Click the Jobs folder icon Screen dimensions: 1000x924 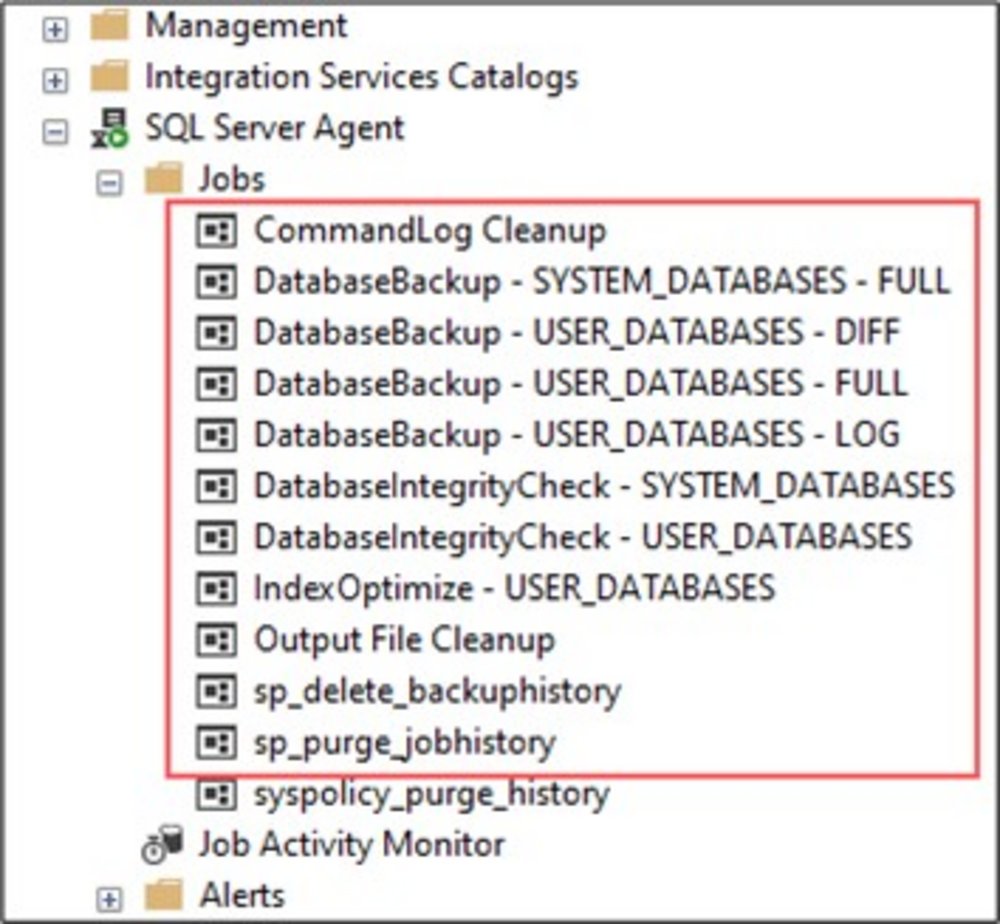click(x=163, y=180)
